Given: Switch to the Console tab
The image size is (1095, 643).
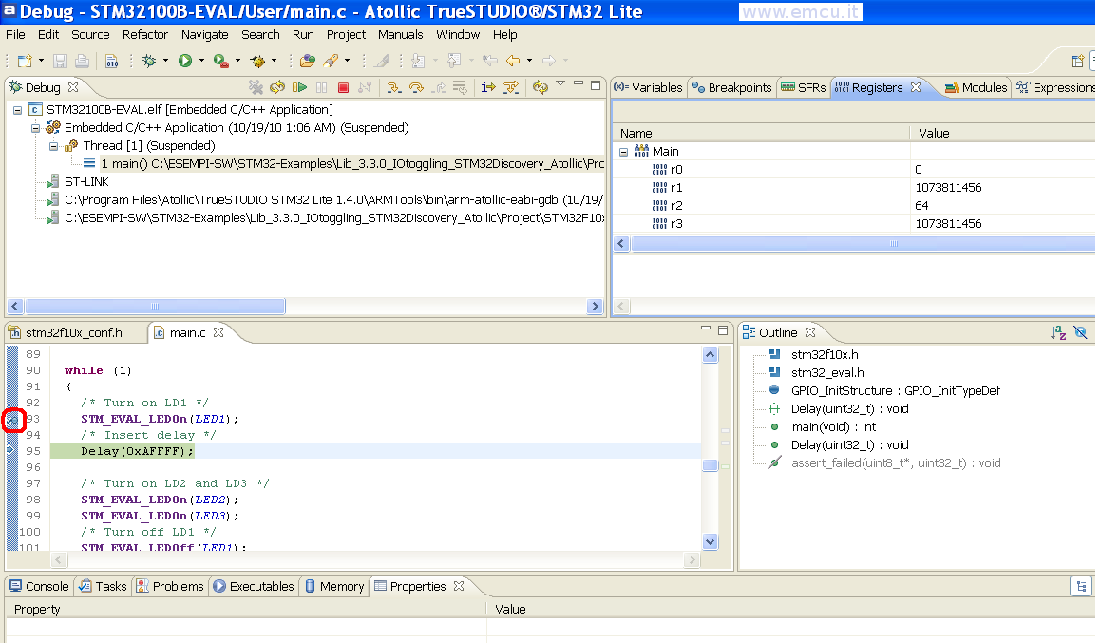Looking at the screenshot, I should tap(39, 586).
